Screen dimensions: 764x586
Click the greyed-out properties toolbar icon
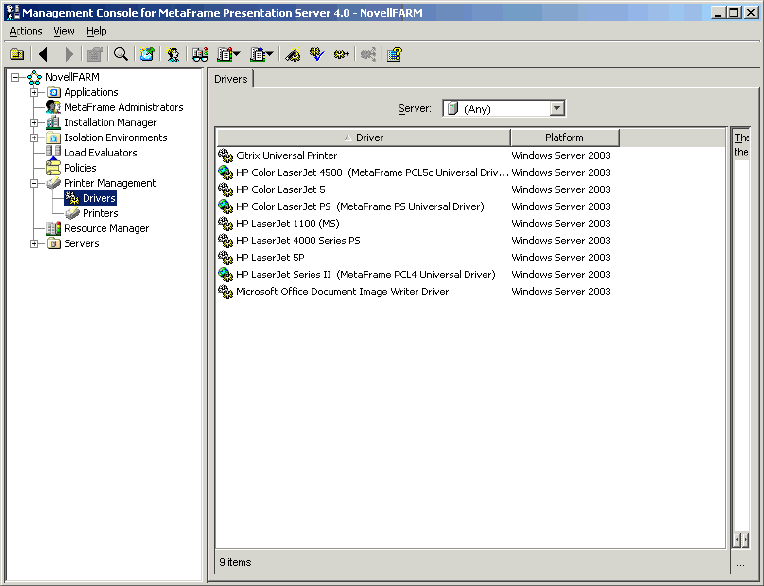point(95,54)
